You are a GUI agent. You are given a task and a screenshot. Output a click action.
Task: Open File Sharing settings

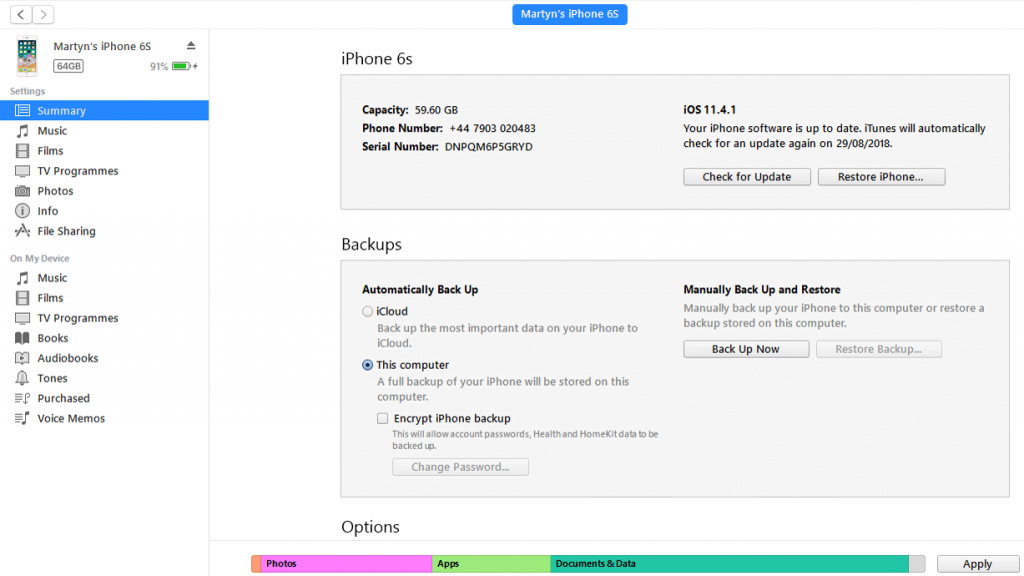104,231
